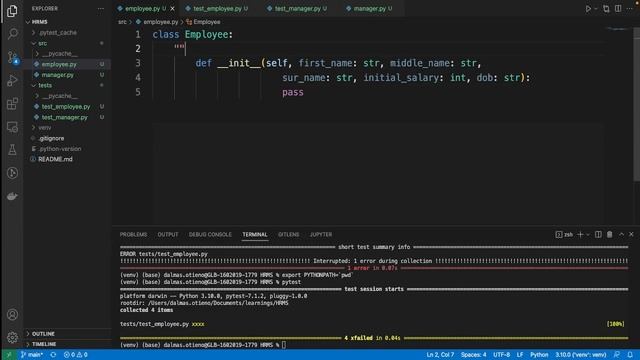Open the JUPYTER panel tab
The height and width of the screenshot is (360, 640).
coord(321,235)
